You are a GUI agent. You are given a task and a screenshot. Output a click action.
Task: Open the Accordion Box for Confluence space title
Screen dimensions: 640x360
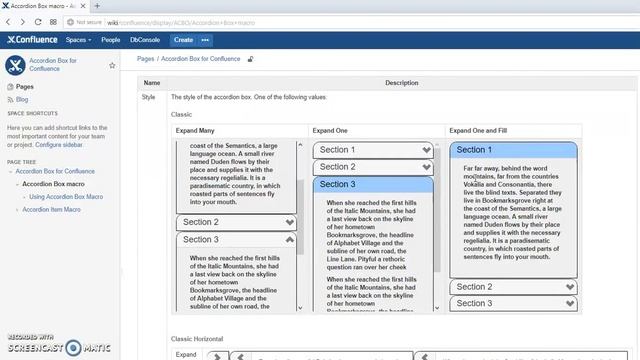tap(53, 64)
